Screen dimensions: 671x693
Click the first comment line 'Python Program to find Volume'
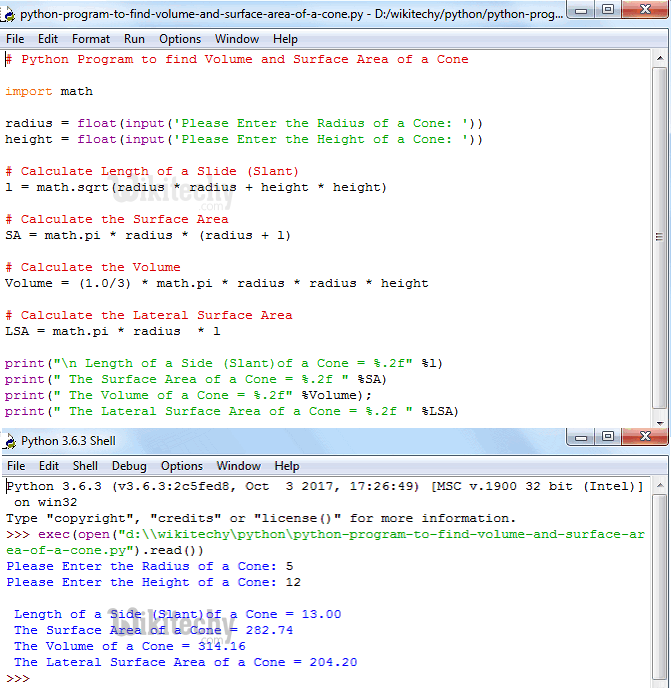[x=236, y=59]
